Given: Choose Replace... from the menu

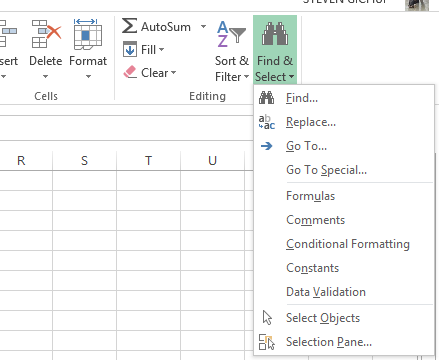Looking at the screenshot, I should (344, 122).
